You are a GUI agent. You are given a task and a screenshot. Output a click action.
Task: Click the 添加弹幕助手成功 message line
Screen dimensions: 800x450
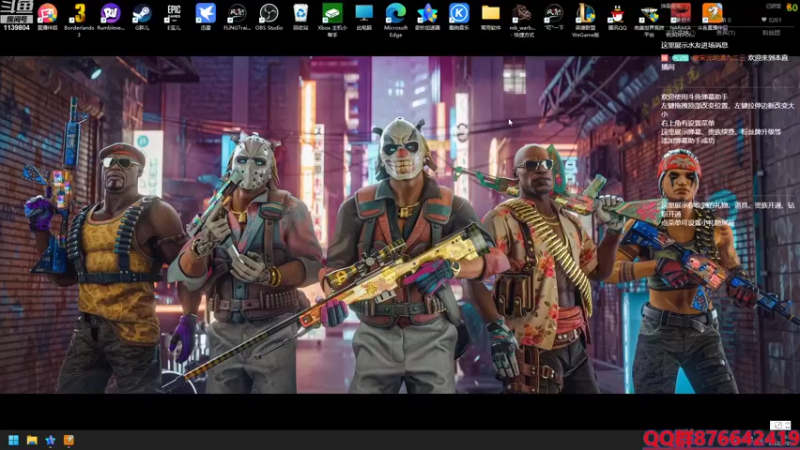[688, 140]
